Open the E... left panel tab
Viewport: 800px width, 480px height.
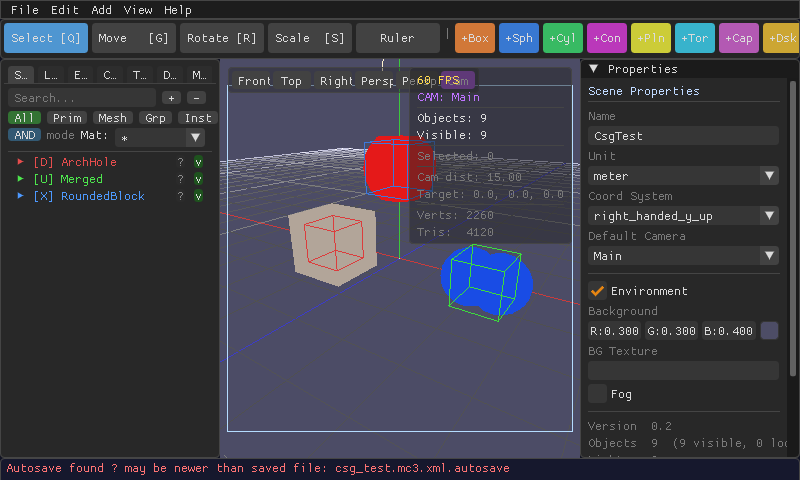(x=80, y=75)
